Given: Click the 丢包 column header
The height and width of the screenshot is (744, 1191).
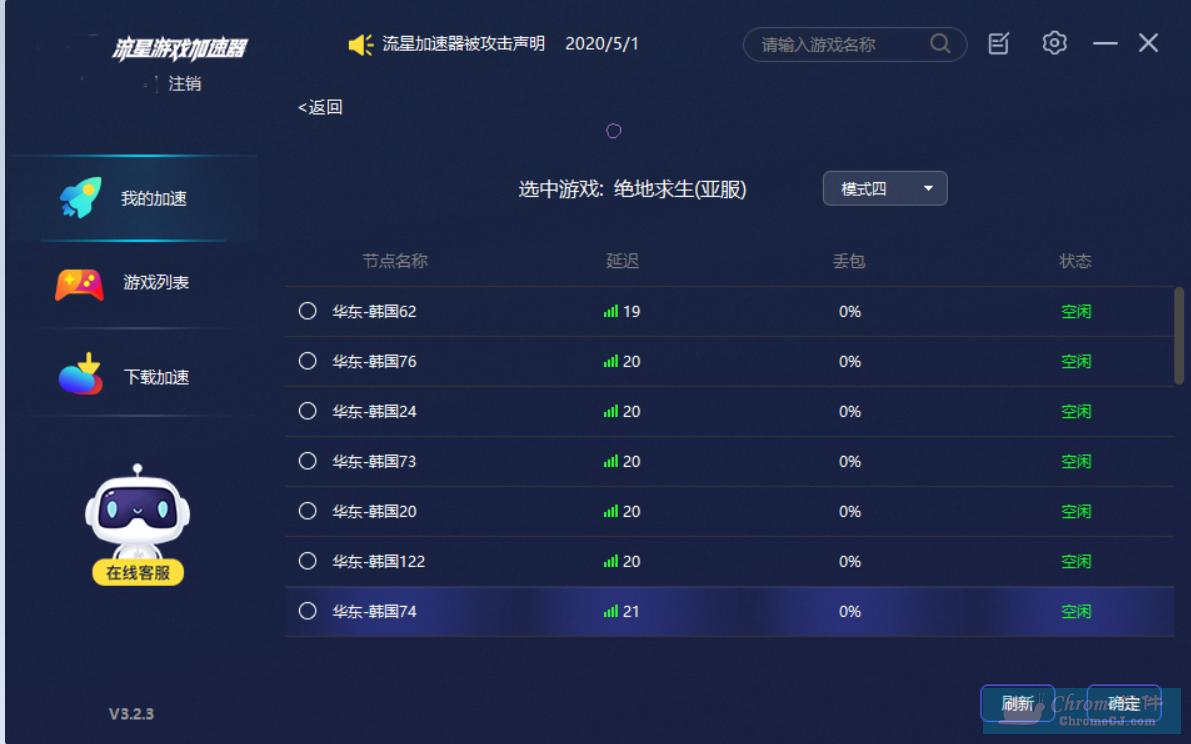Looking at the screenshot, I should (x=849, y=261).
